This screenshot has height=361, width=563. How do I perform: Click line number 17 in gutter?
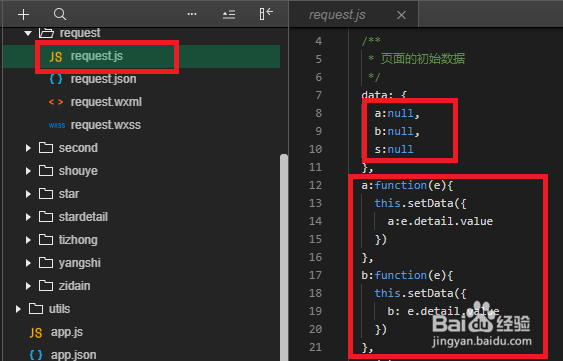pyautogui.click(x=315, y=275)
